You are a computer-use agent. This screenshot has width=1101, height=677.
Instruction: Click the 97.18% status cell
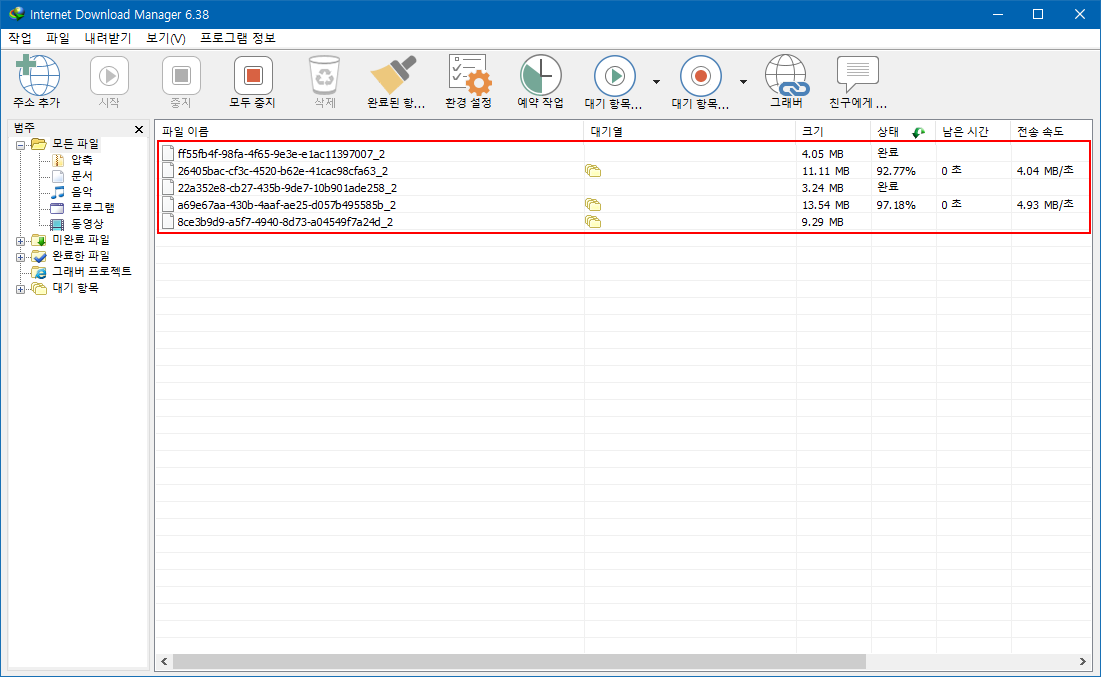click(896, 205)
